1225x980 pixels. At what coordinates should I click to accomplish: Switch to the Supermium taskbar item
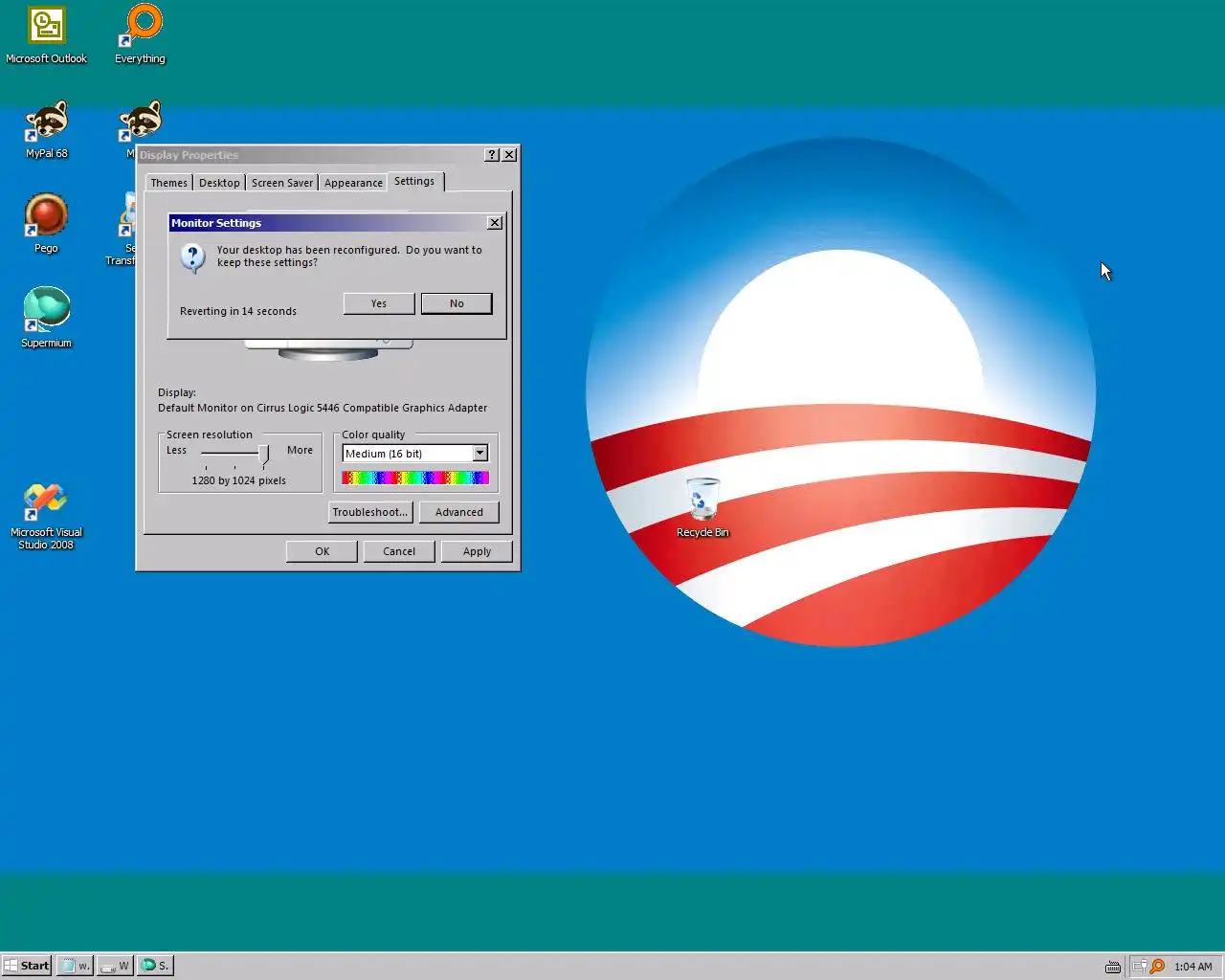pyautogui.click(x=155, y=966)
